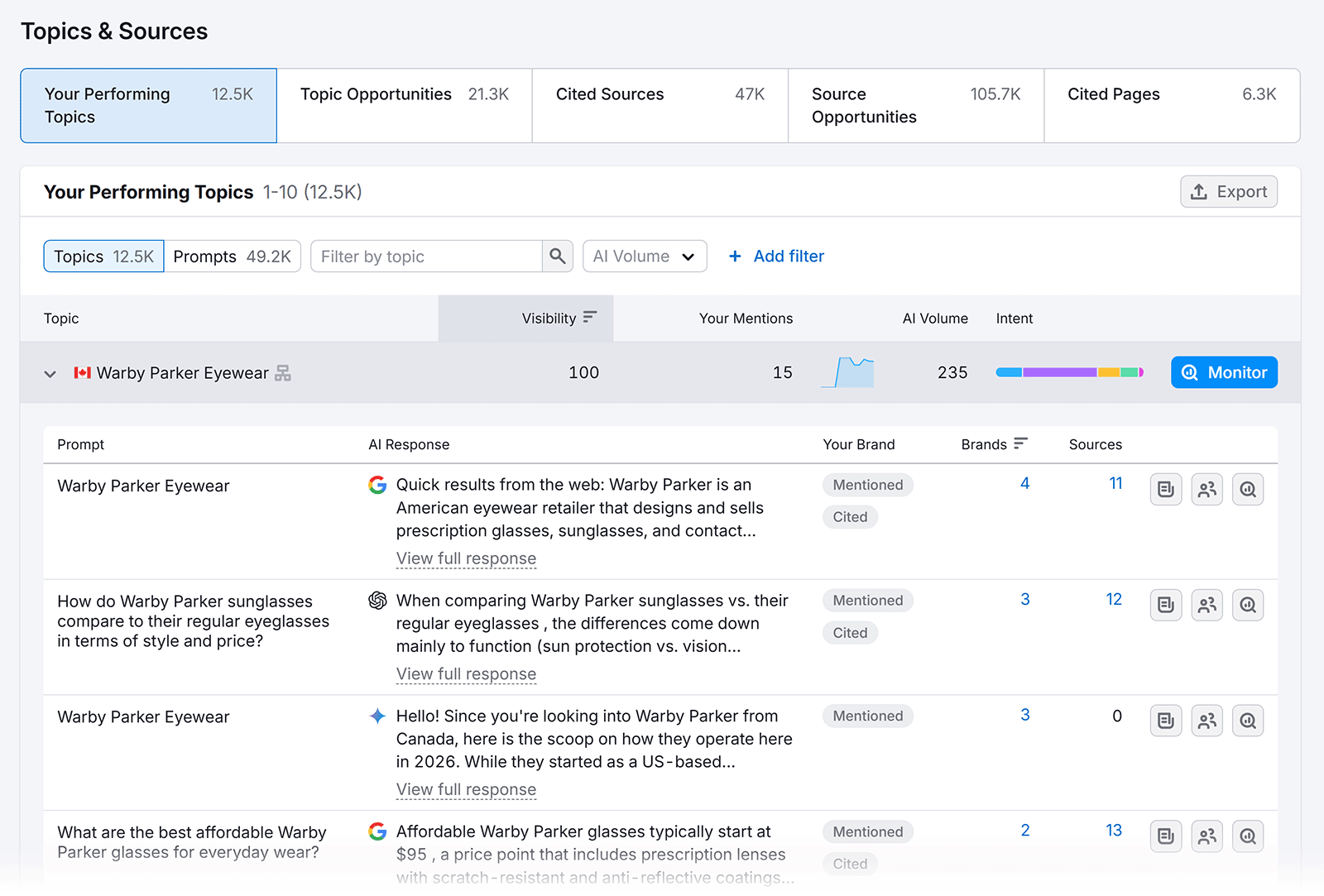Click Add filter
This screenshot has width=1324, height=896.
776,256
